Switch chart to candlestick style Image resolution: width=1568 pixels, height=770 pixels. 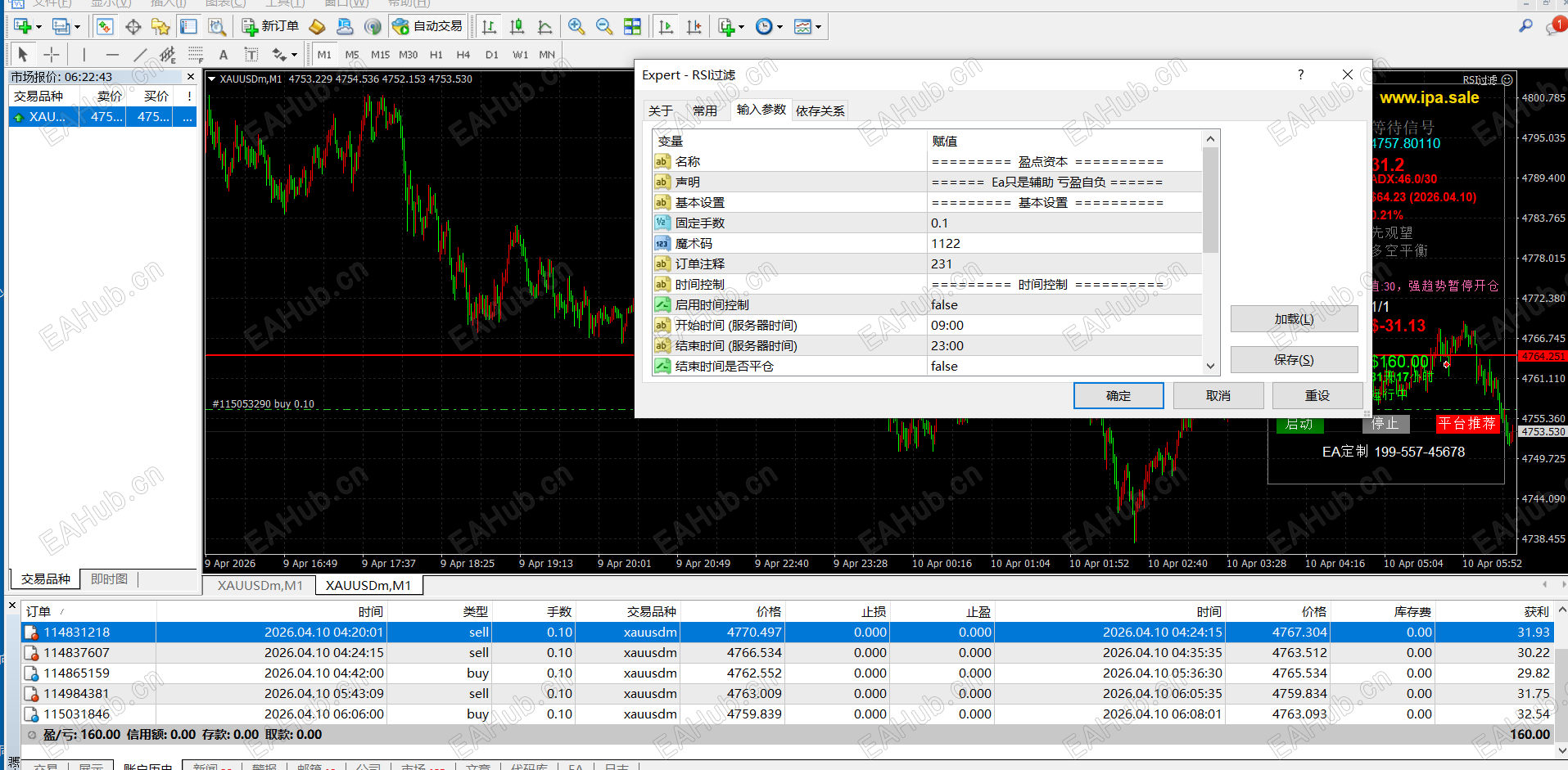[x=517, y=26]
